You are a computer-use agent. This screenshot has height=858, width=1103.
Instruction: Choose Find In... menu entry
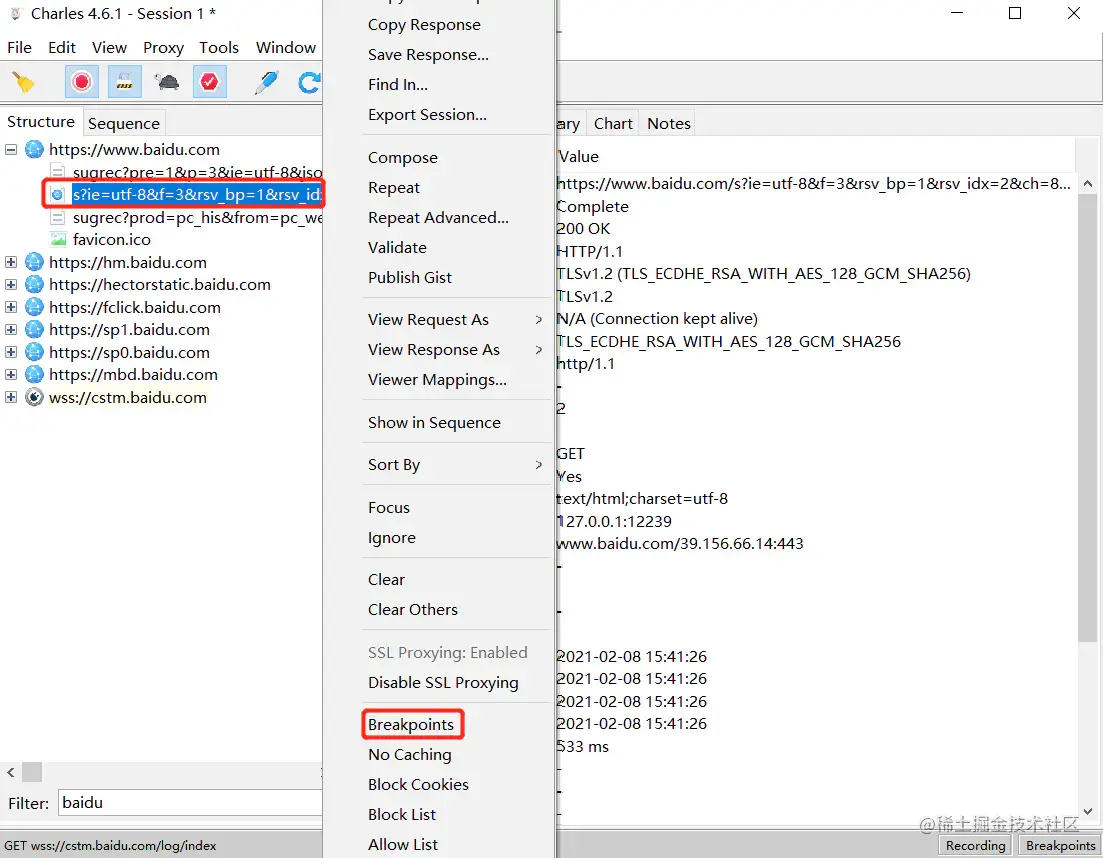coord(397,84)
